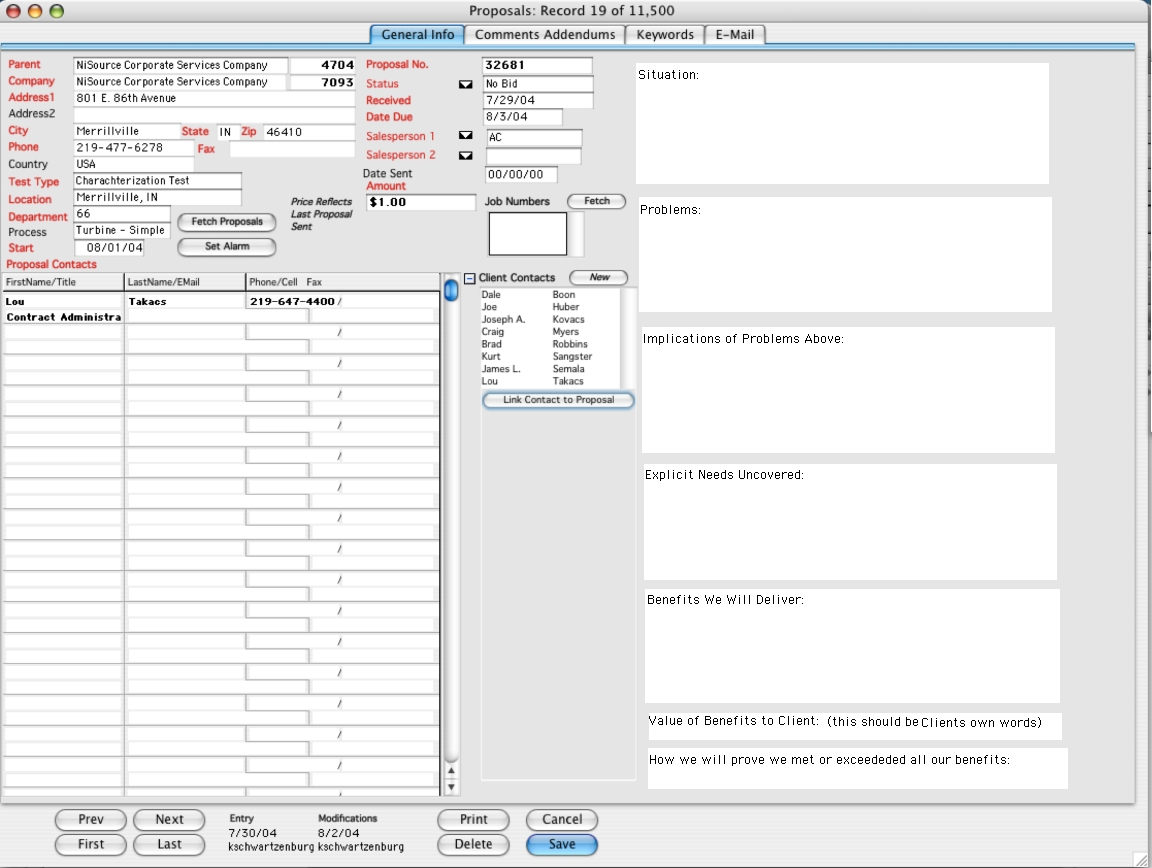
Task: Open the Salesperson 2 dropdown arrow
Action: [x=465, y=156]
